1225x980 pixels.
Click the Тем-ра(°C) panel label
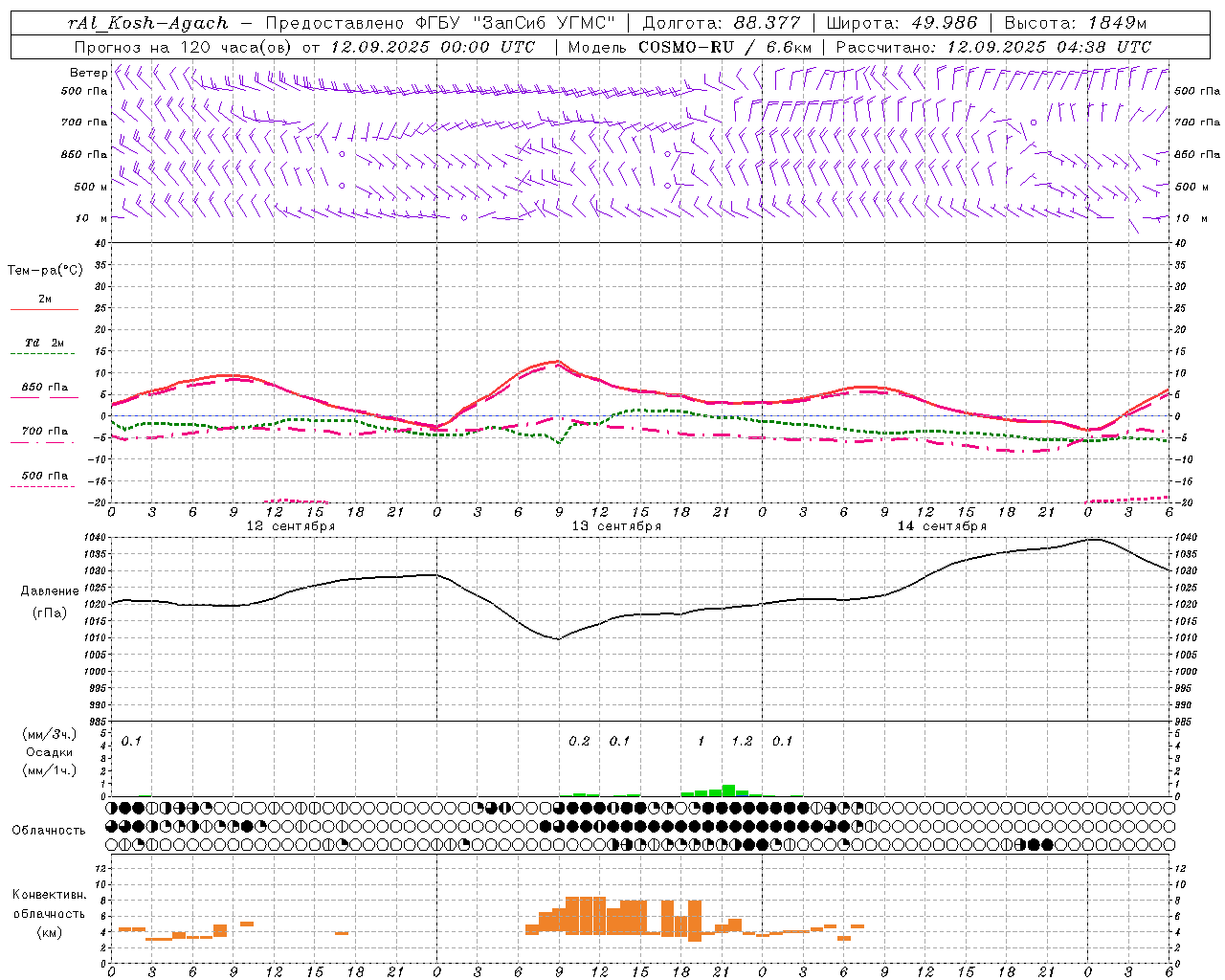[x=45, y=271]
